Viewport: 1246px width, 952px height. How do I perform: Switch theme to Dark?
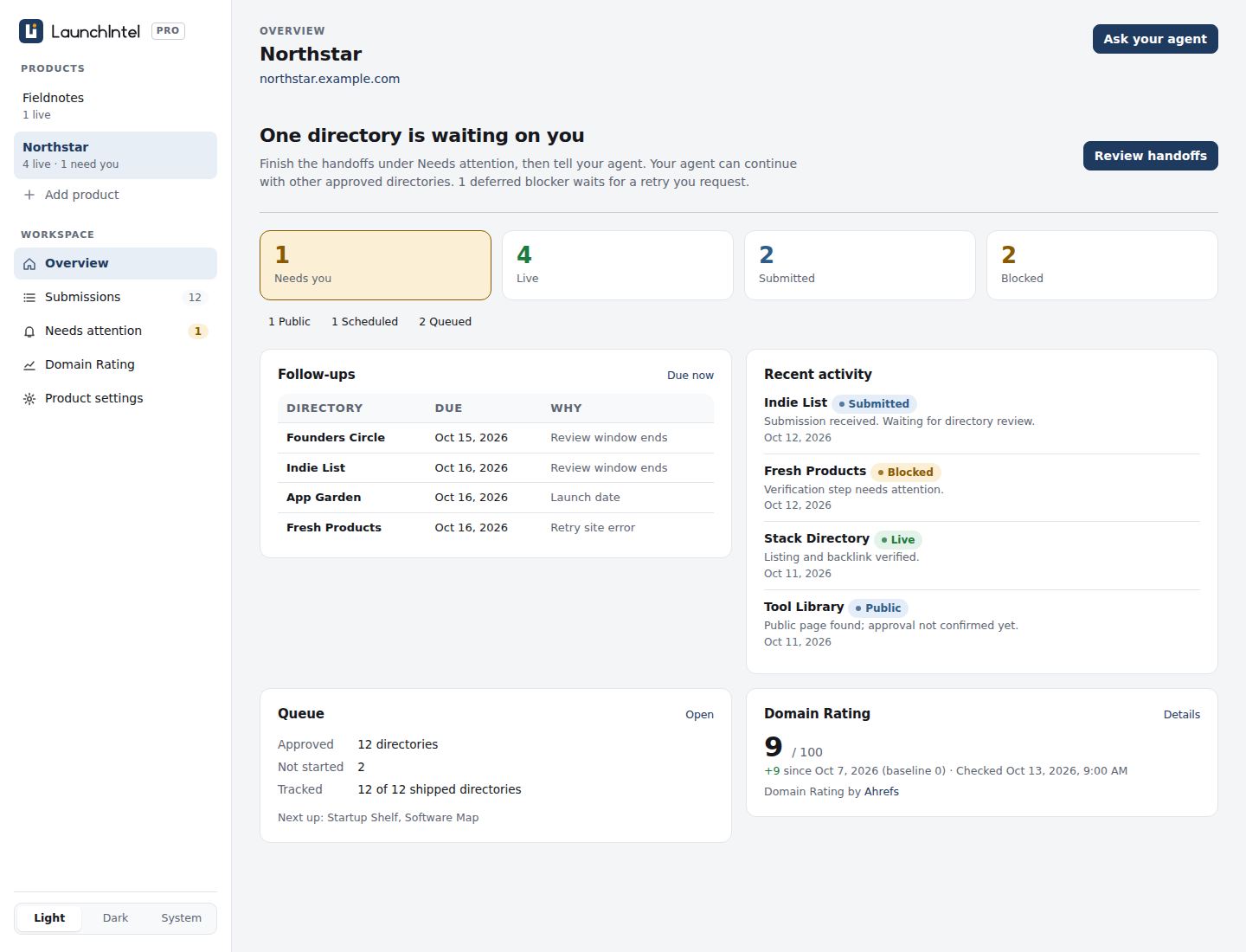coord(115,918)
